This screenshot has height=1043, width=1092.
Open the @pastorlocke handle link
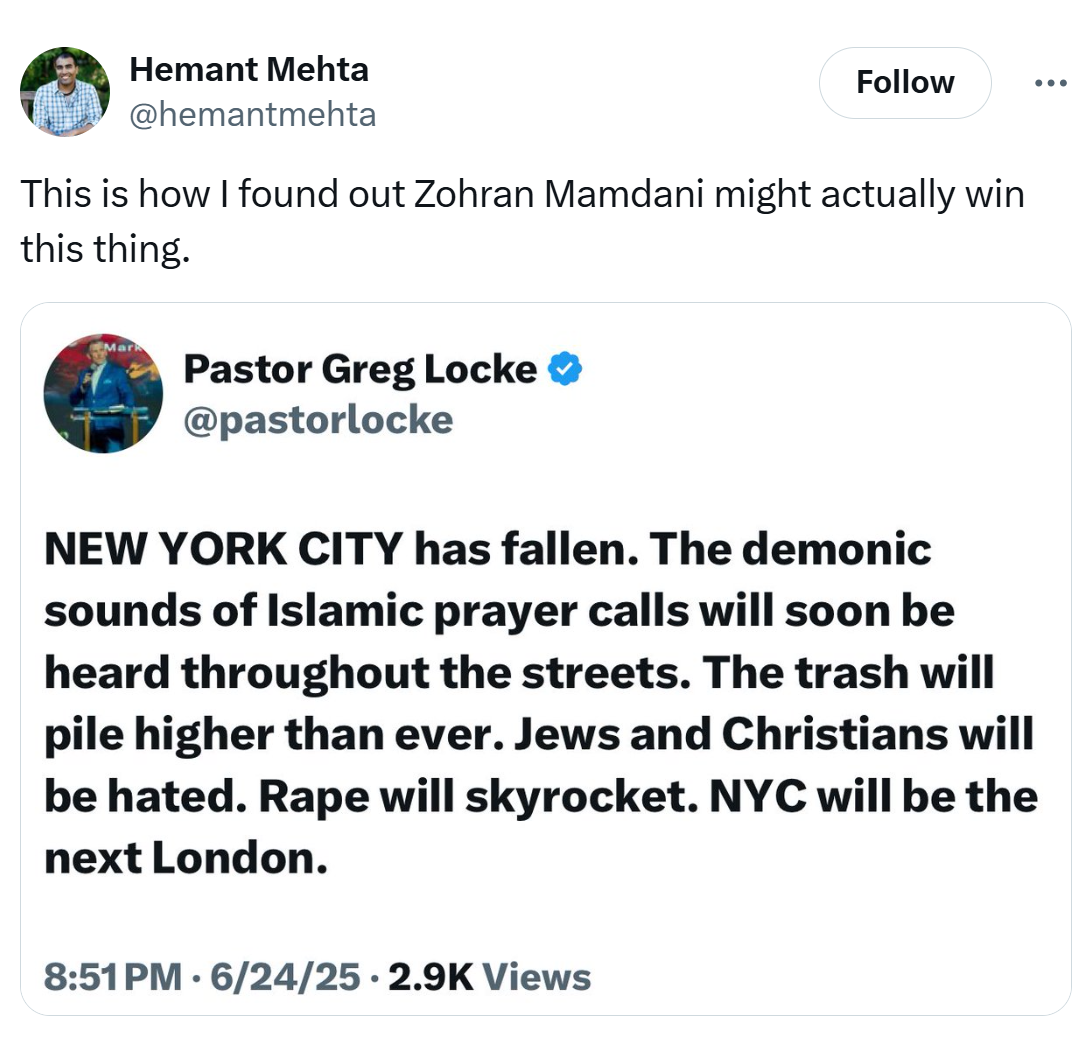(318, 420)
